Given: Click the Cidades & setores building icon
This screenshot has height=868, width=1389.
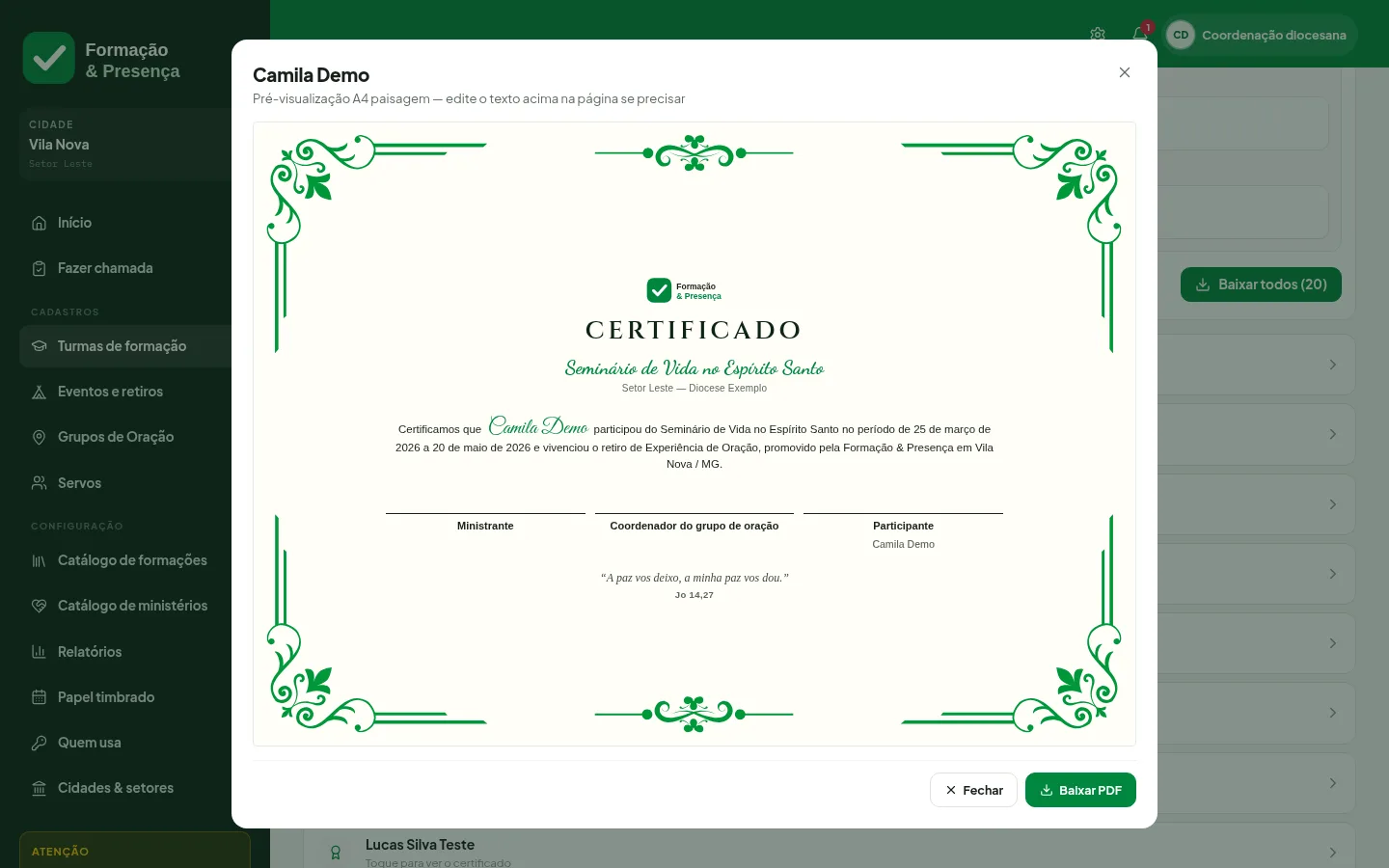Looking at the screenshot, I should coord(40,788).
